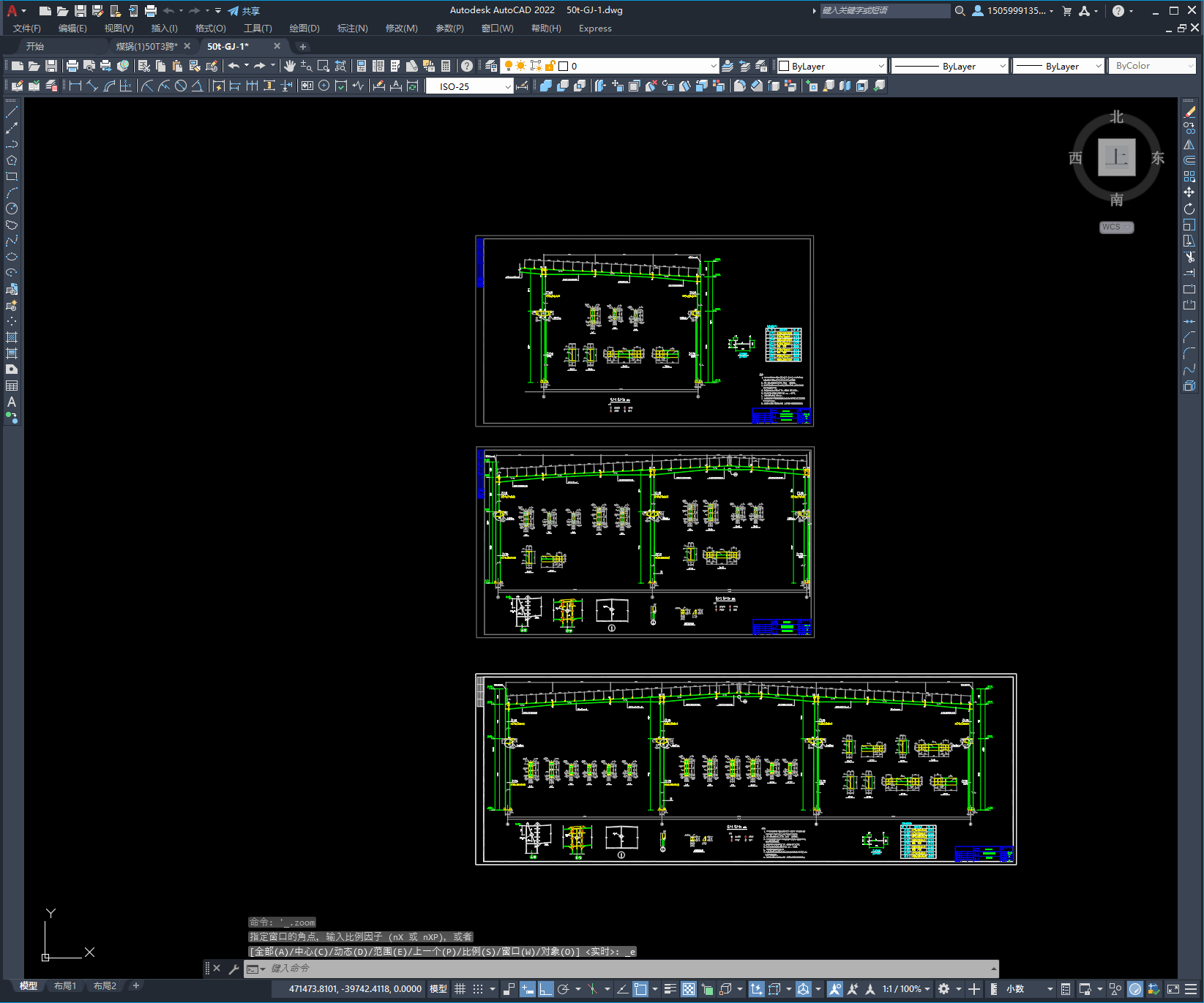Image resolution: width=1204 pixels, height=1003 pixels.
Task: Select the Erase tool in modify toolbar
Action: click(x=1189, y=112)
